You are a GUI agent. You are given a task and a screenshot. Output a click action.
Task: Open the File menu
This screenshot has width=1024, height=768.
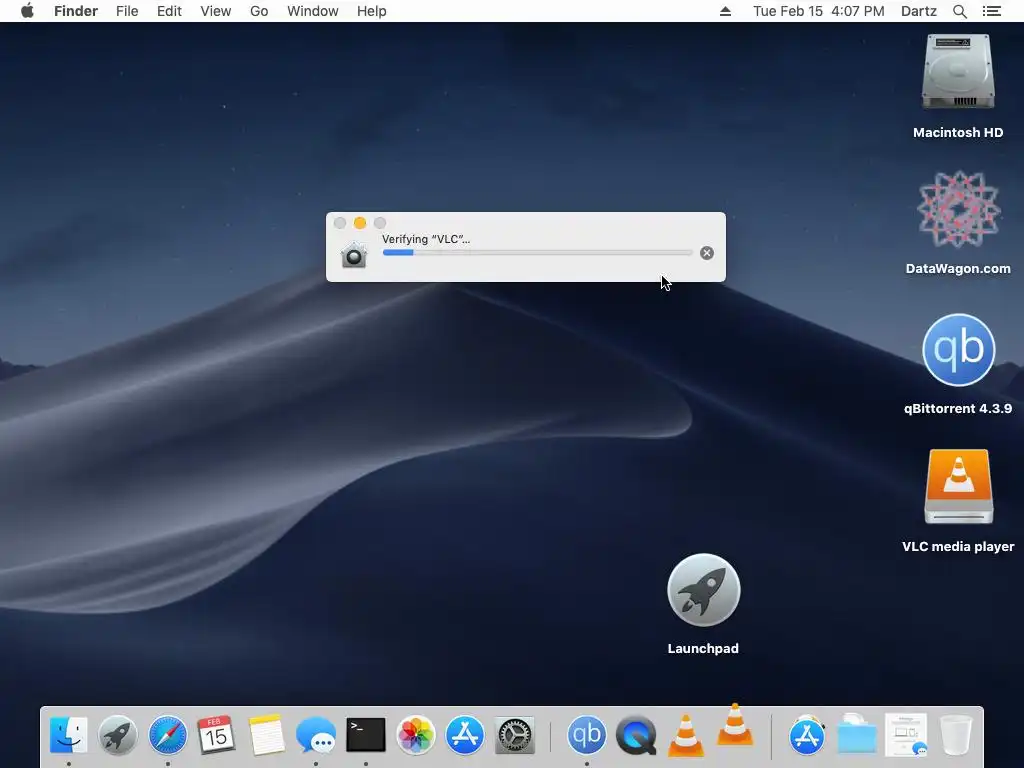127,11
